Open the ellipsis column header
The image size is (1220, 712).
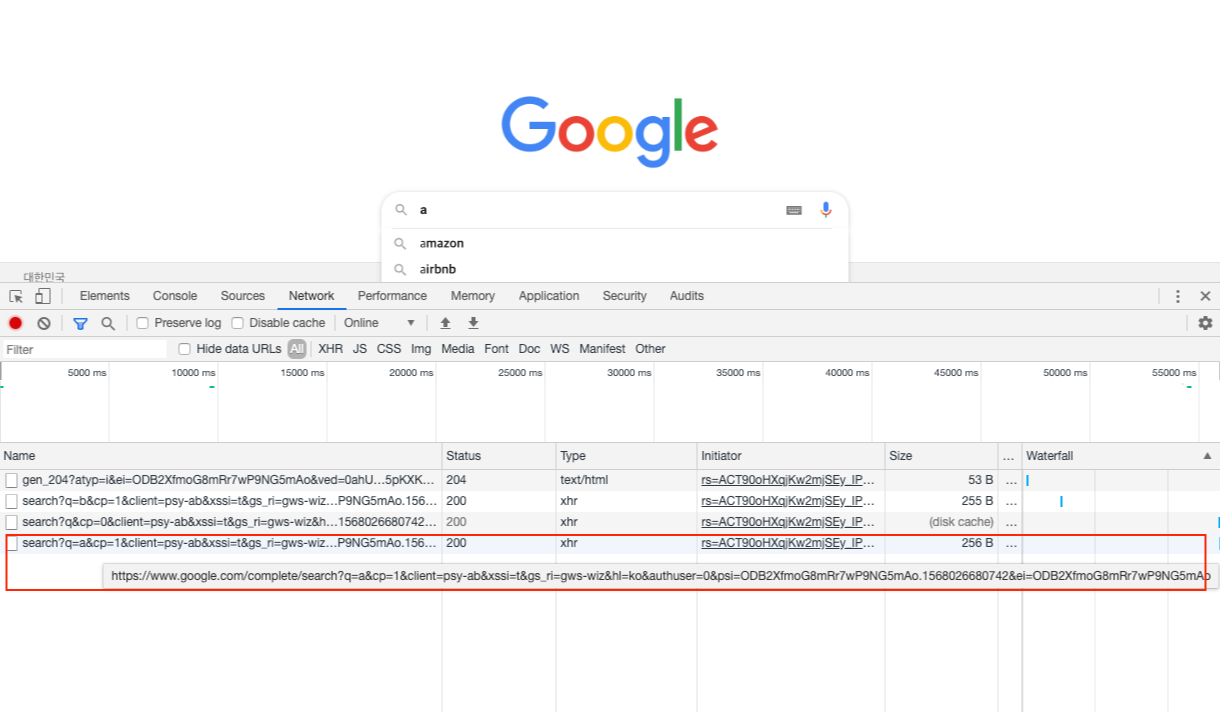[x=1010, y=456]
